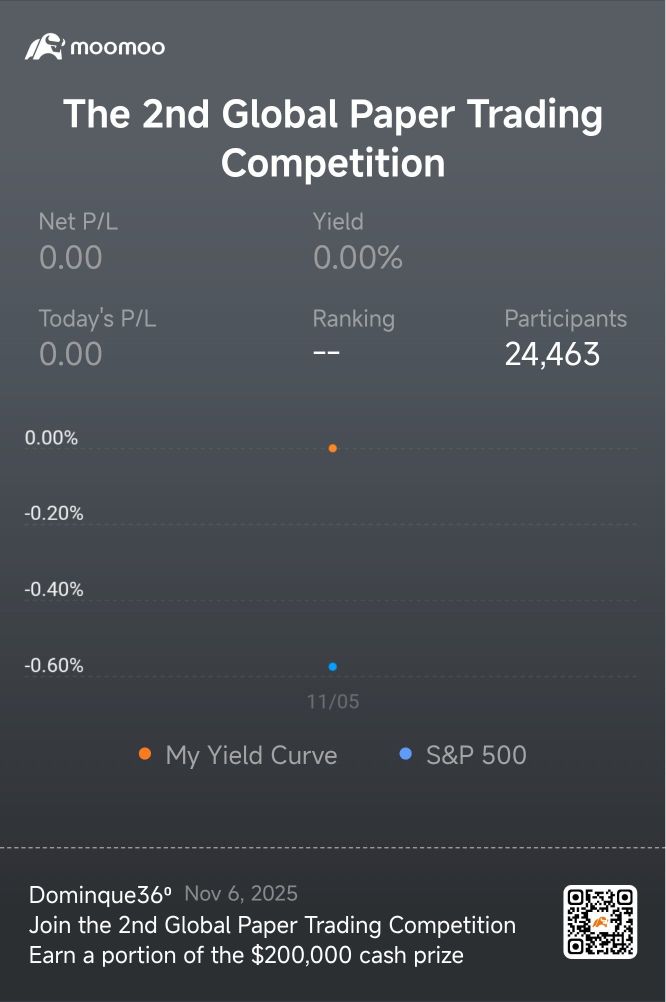This screenshot has width=666, height=1002.
Task: Click the orange My Yield Curve legend dot
Action: pos(145,754)
